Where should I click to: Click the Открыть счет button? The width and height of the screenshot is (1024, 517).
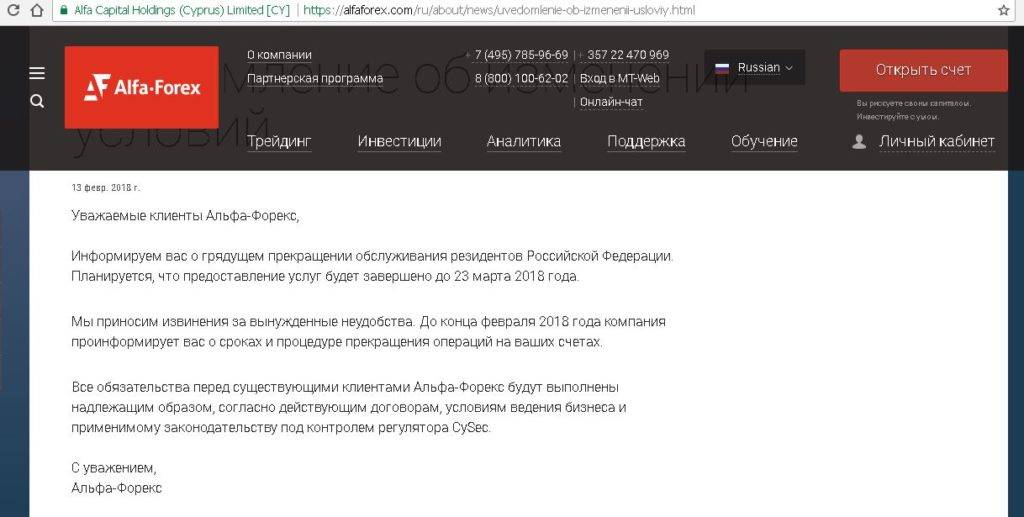click(923, 70)
